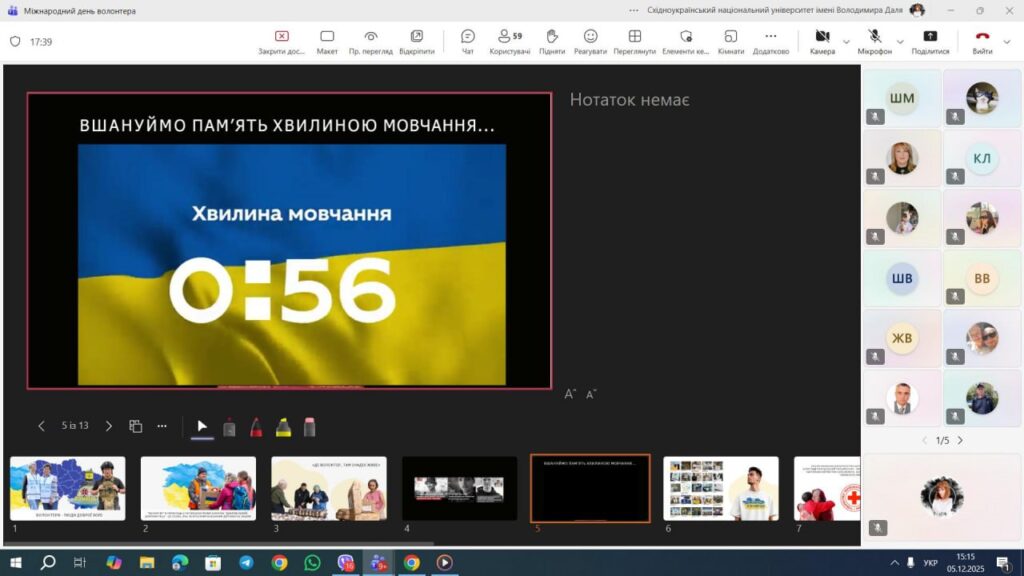1024x576 pixels.
Task: Go to next page of participants
Action: point(960,440)
